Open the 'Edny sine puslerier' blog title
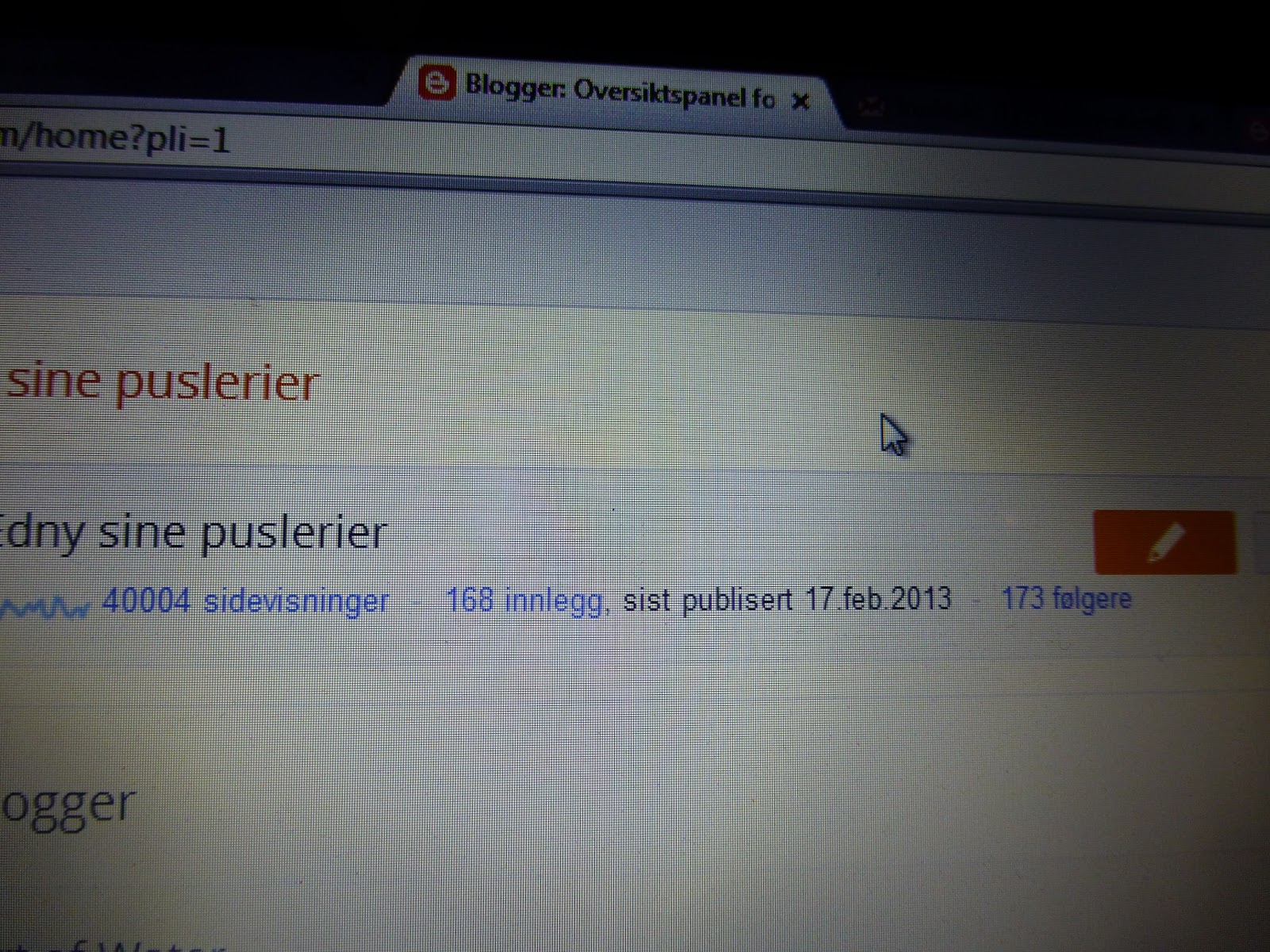Image resolution: width=1270 pixels, height=952 pixels. tap(193, 532)
